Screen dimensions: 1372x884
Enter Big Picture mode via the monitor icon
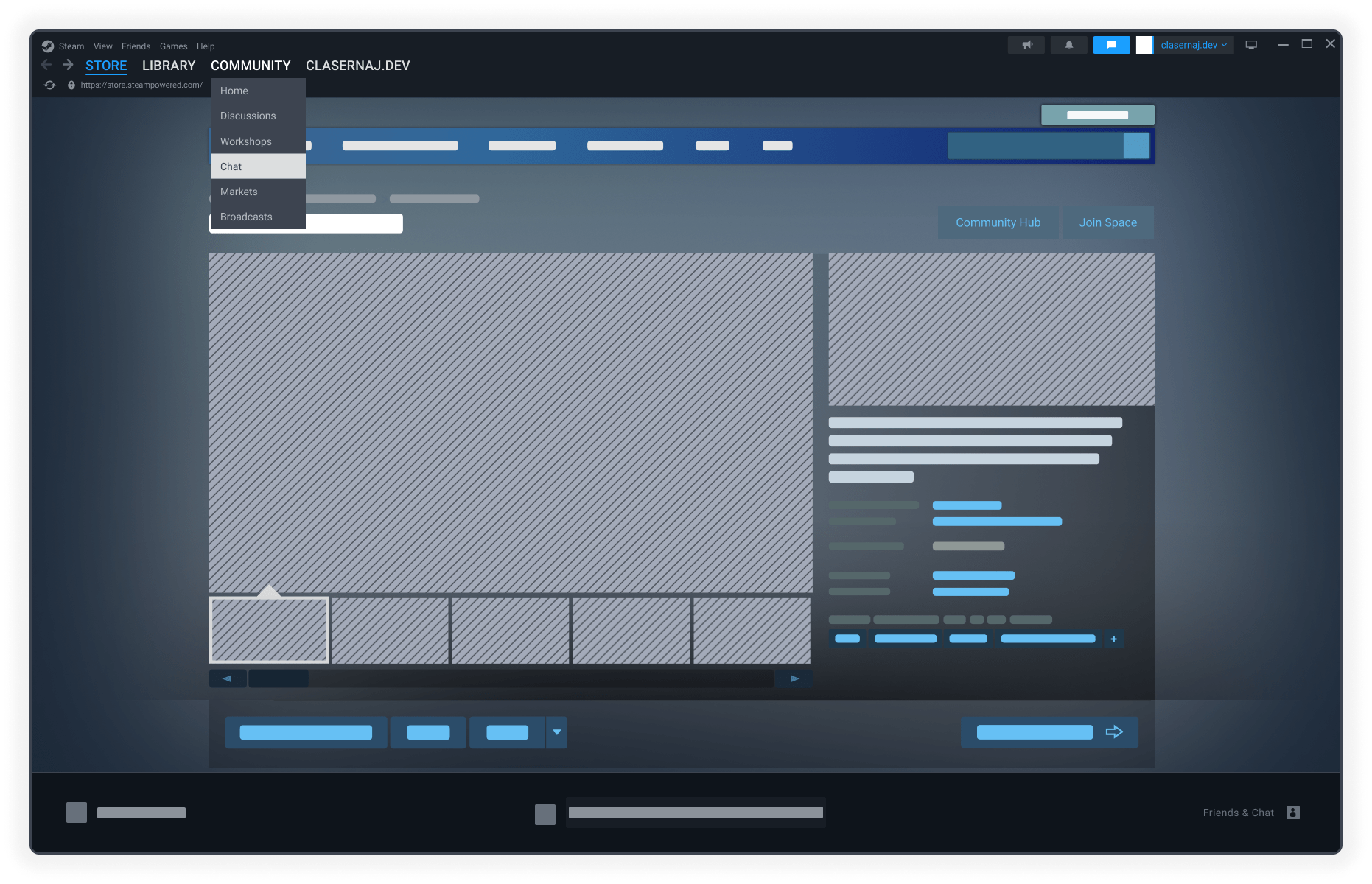1250,45
